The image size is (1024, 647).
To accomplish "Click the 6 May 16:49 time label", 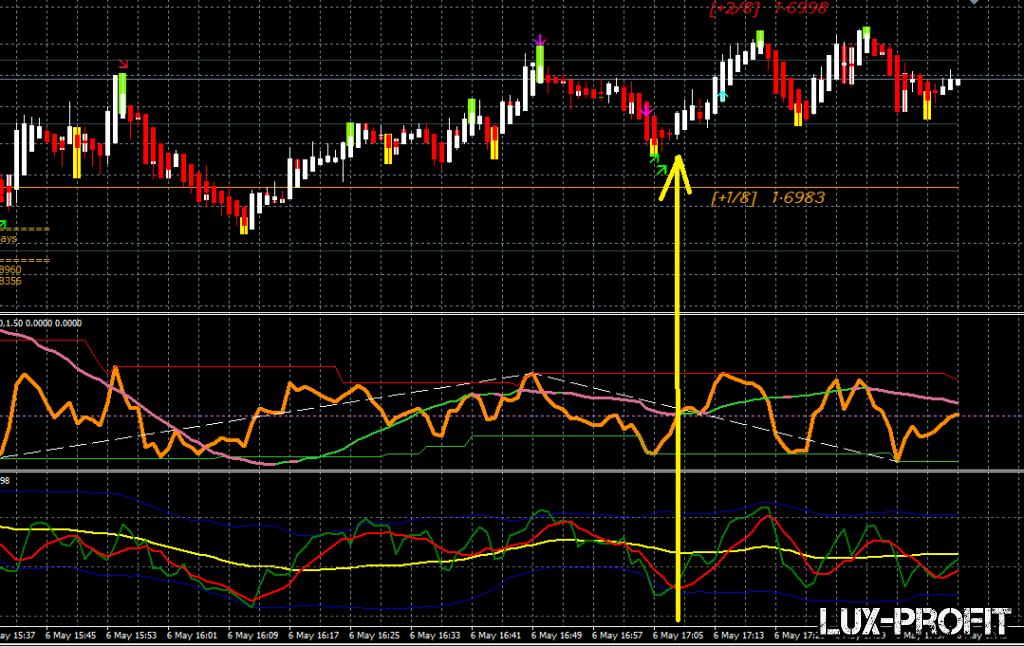I will (x=557, y=636).
